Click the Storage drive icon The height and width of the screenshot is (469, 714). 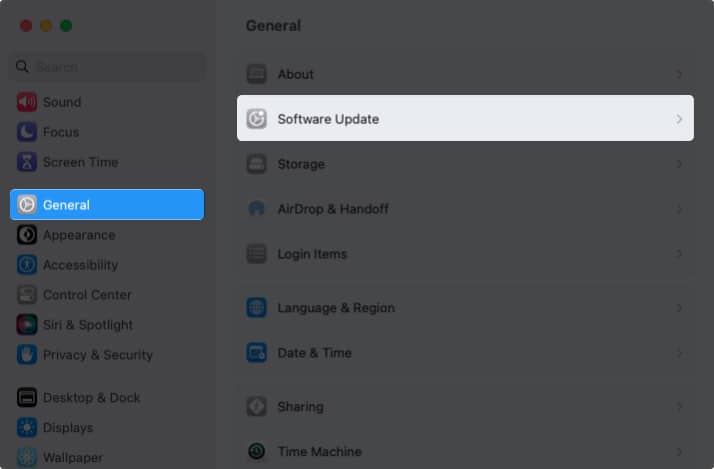[x=256, y=164]
